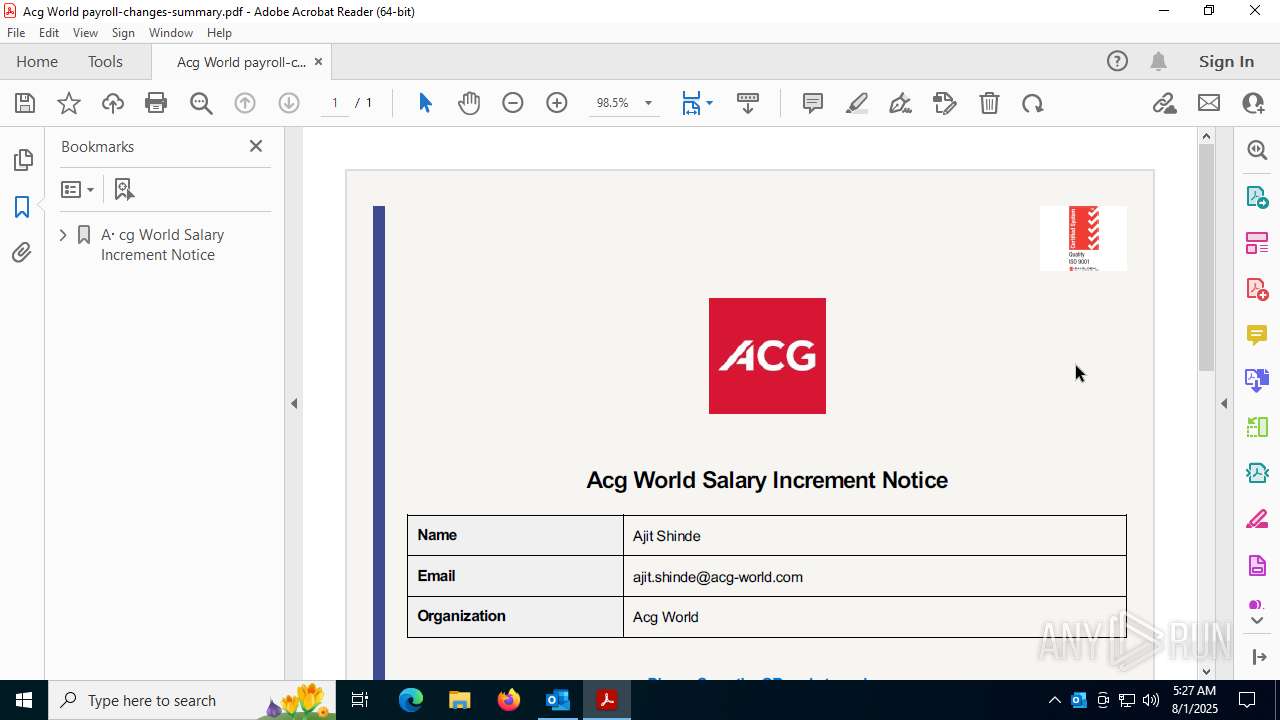Collapse the left navigation pane arrow
The image size is (1280, 720).
click(x=294, y=404)
